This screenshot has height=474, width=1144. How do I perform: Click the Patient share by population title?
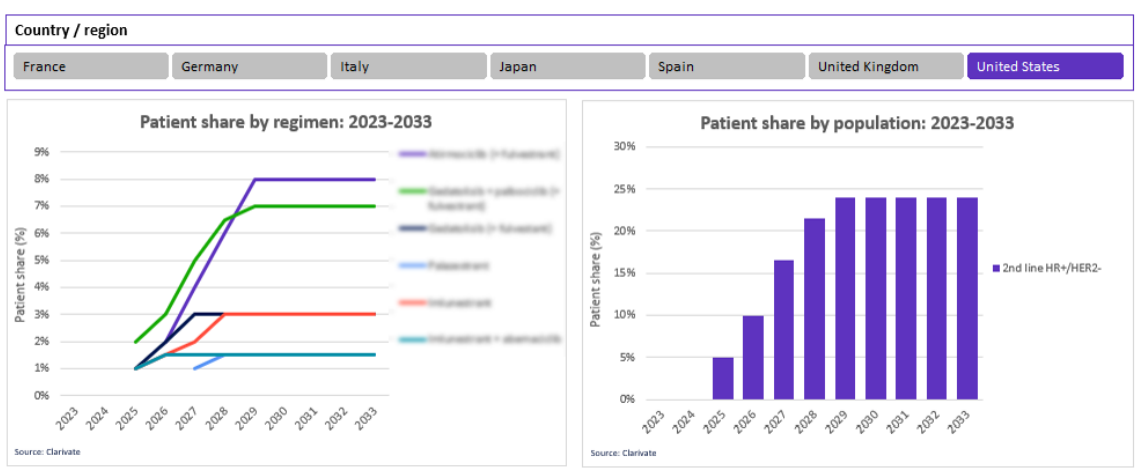857,124
